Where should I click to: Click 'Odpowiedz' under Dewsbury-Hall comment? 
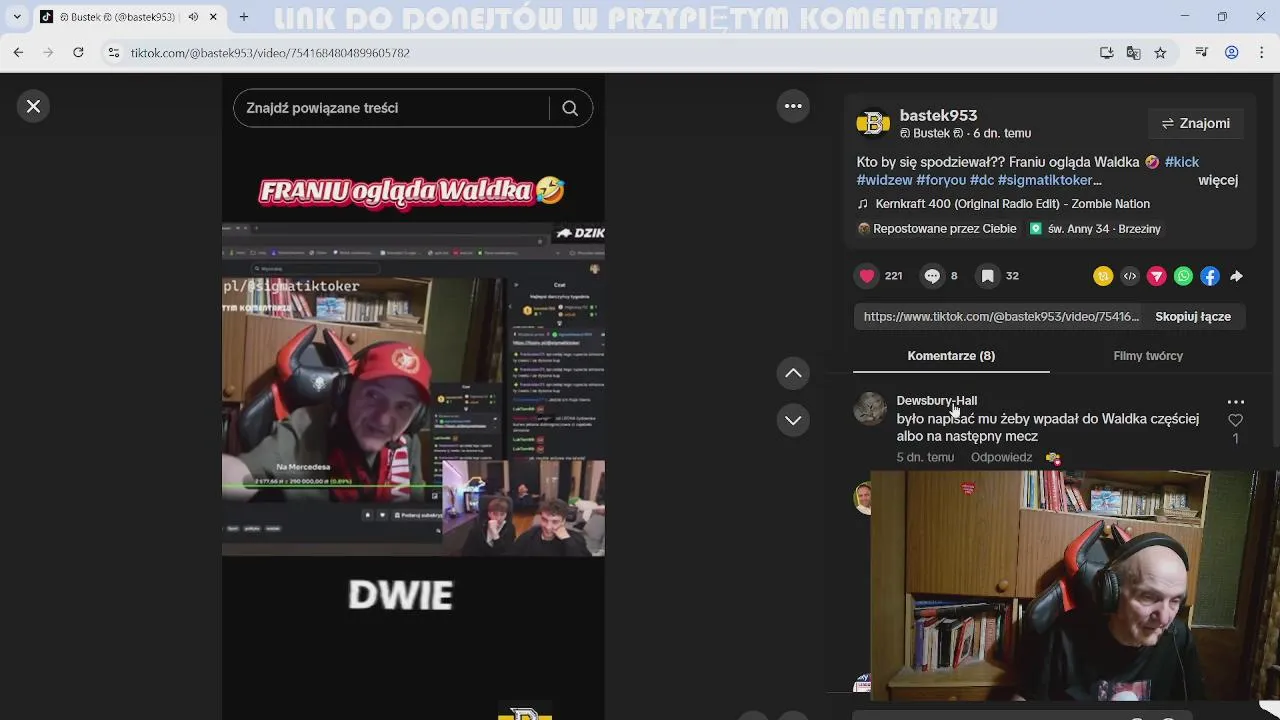click(1001, 457)
